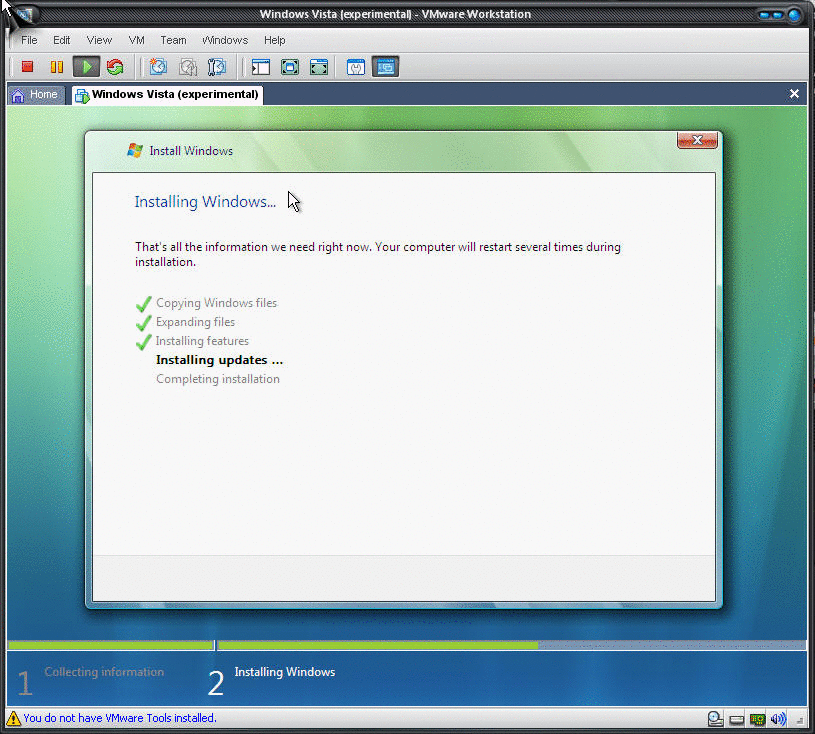This screenshot has height=734, width=815.
Task: Open the Team menu
Action: (173, 40)
